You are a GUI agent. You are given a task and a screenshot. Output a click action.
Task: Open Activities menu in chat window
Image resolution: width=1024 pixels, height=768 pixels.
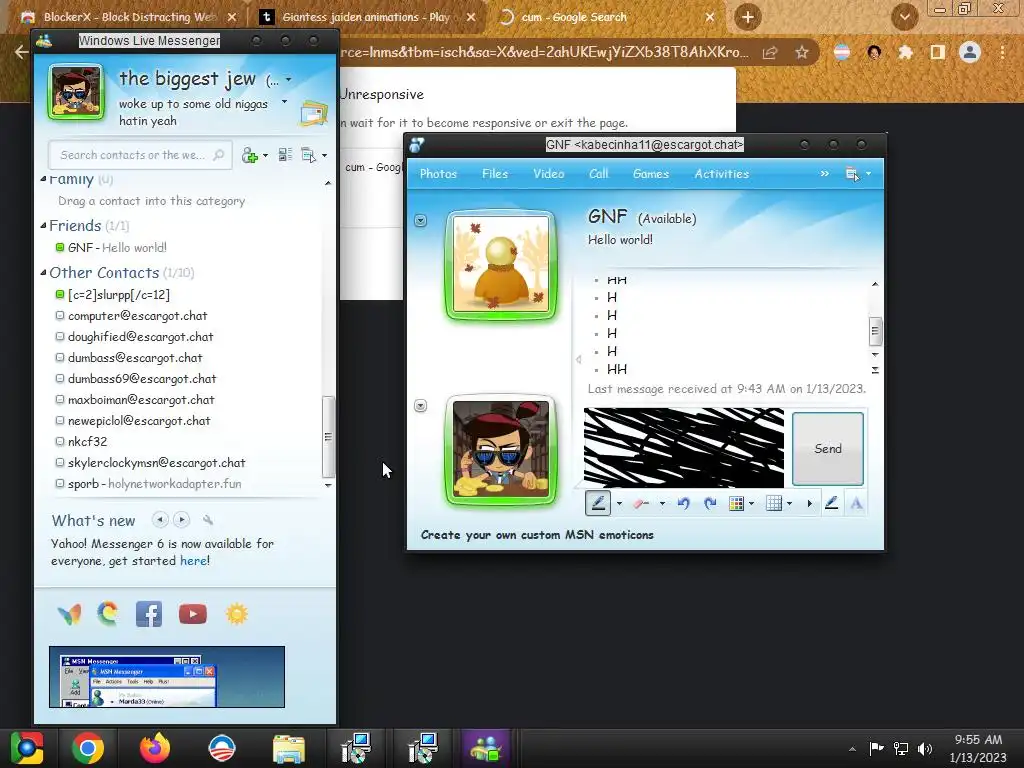pyautogui.click(x=722, y=174)
